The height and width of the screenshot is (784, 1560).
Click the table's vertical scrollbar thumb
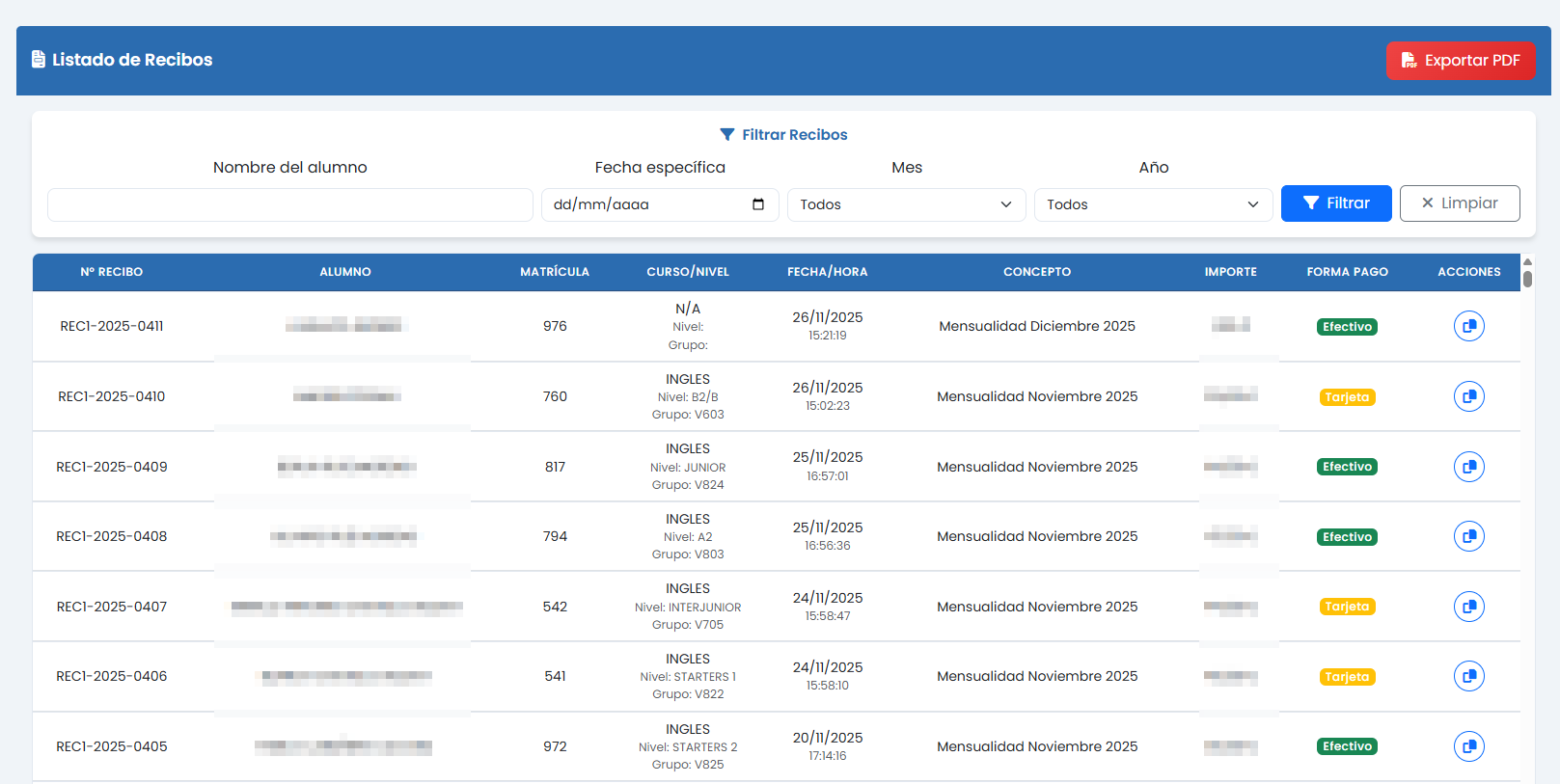(x=1527, y=279)
